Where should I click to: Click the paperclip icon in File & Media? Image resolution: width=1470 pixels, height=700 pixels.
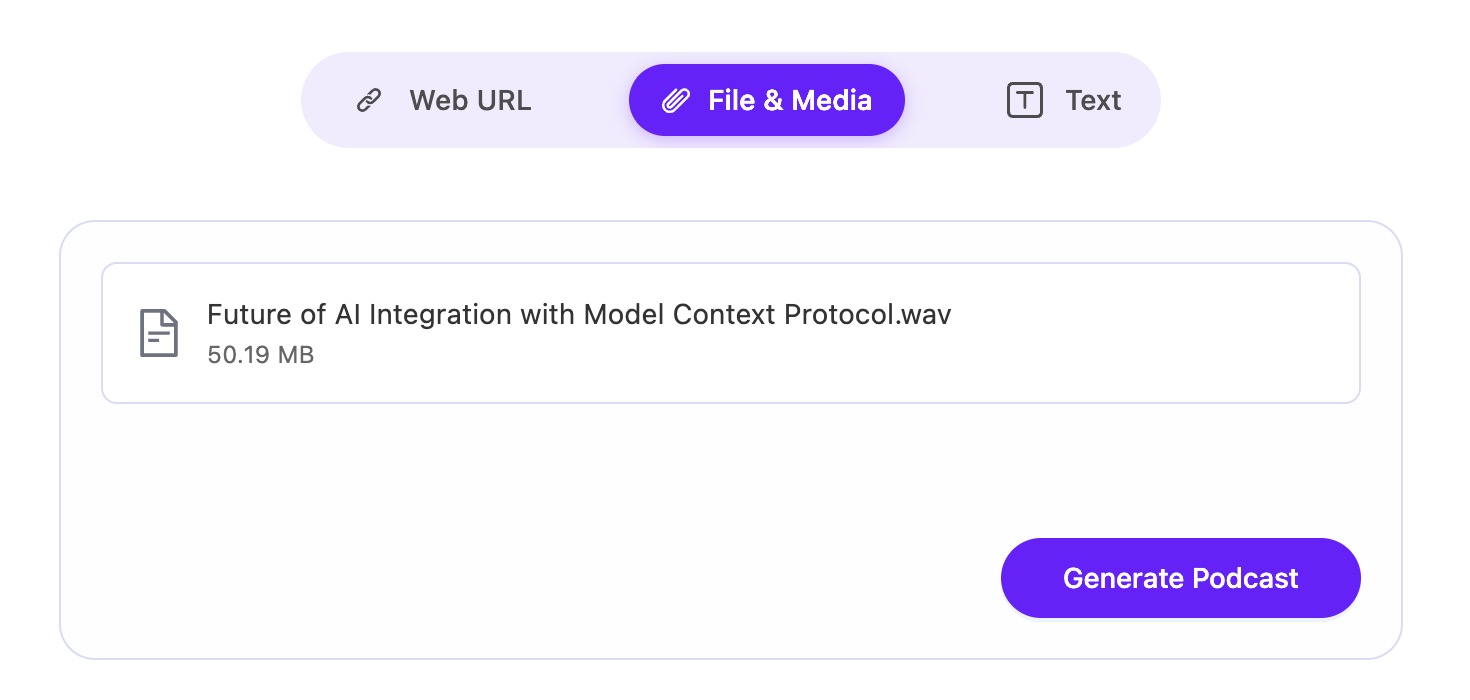677,101
